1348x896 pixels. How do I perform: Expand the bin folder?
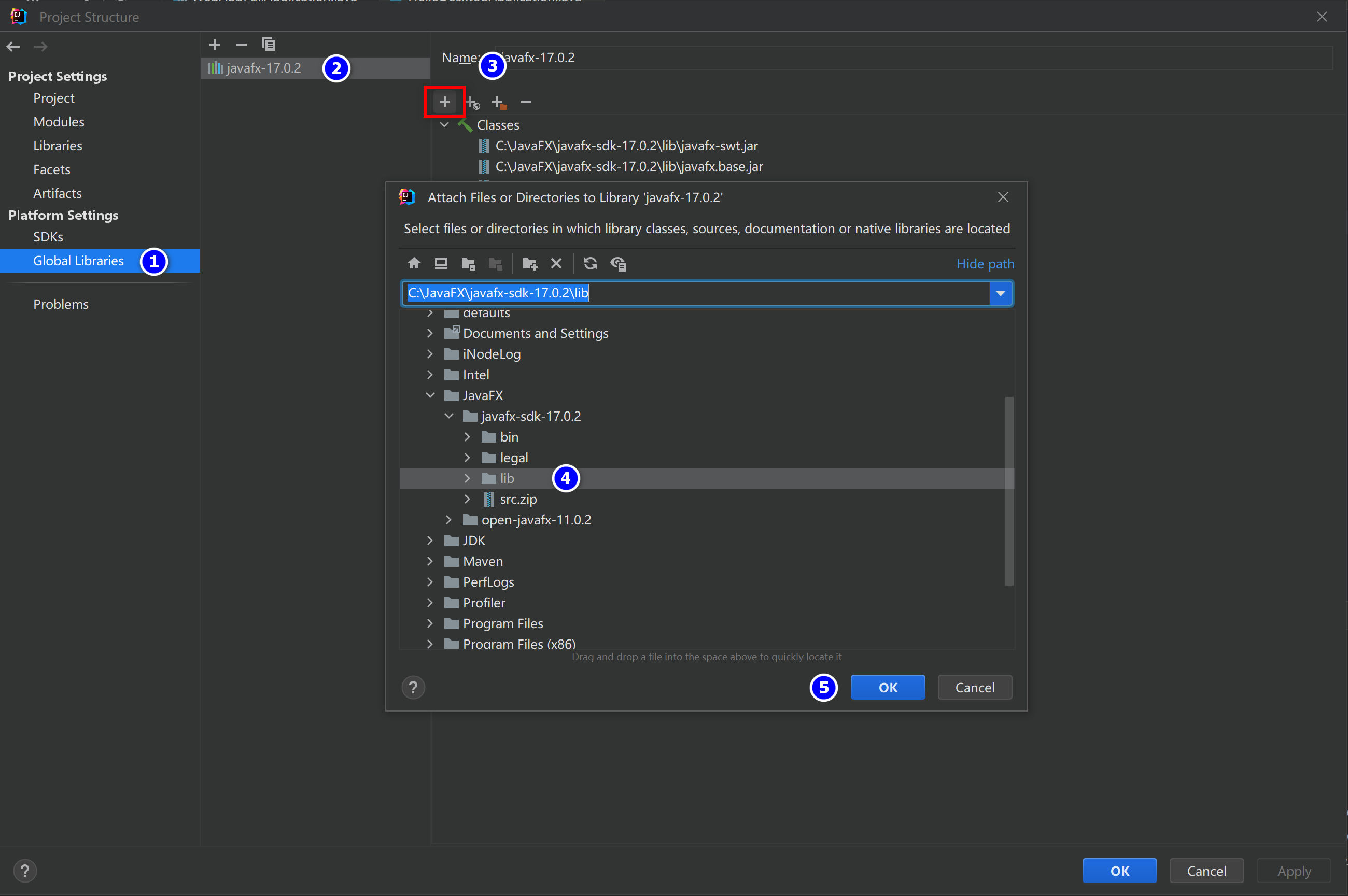click(x=468, y=437)
